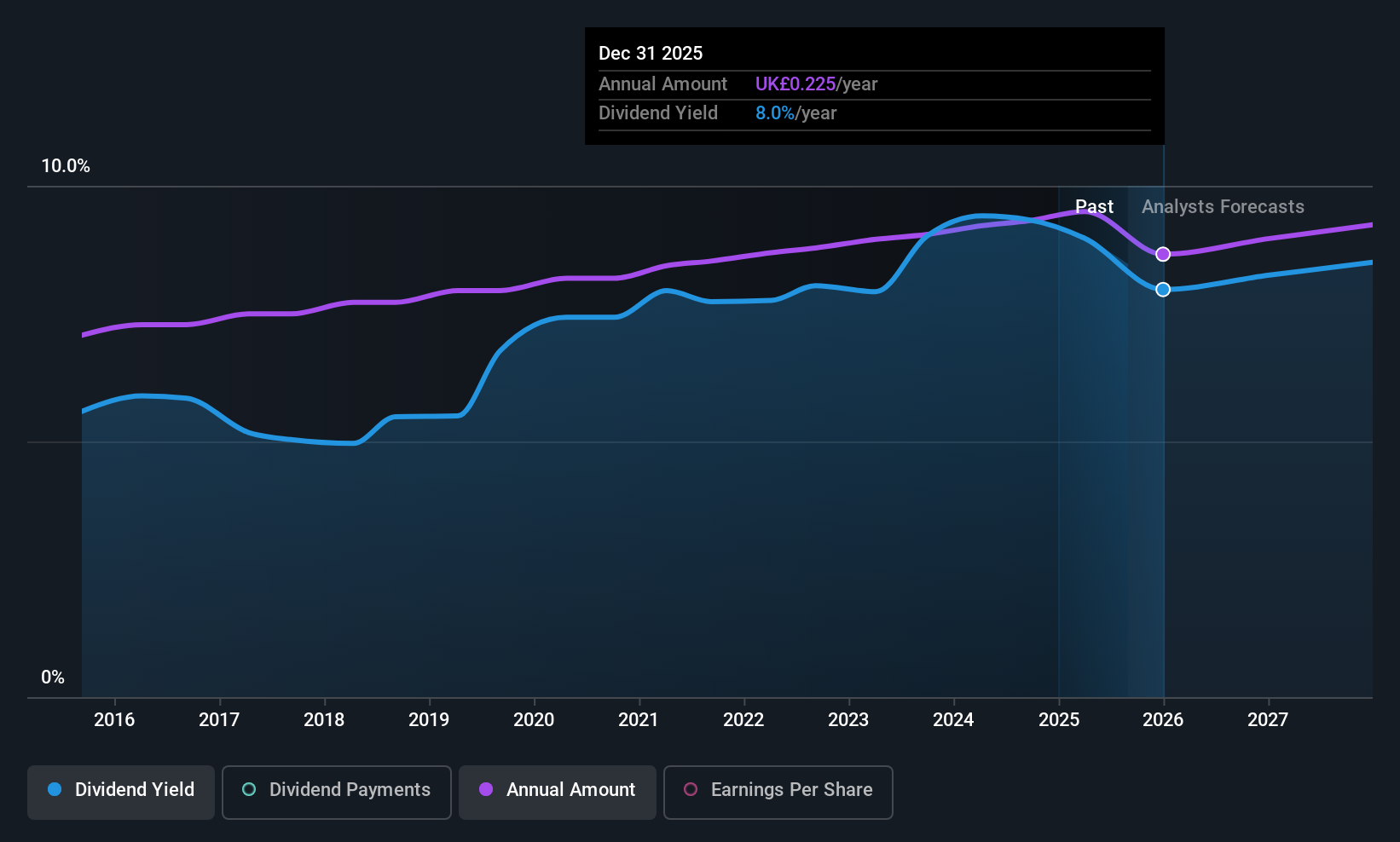Click the Dec 31 2025 tooltip header
1400x842 pixels.
(651, 53)
